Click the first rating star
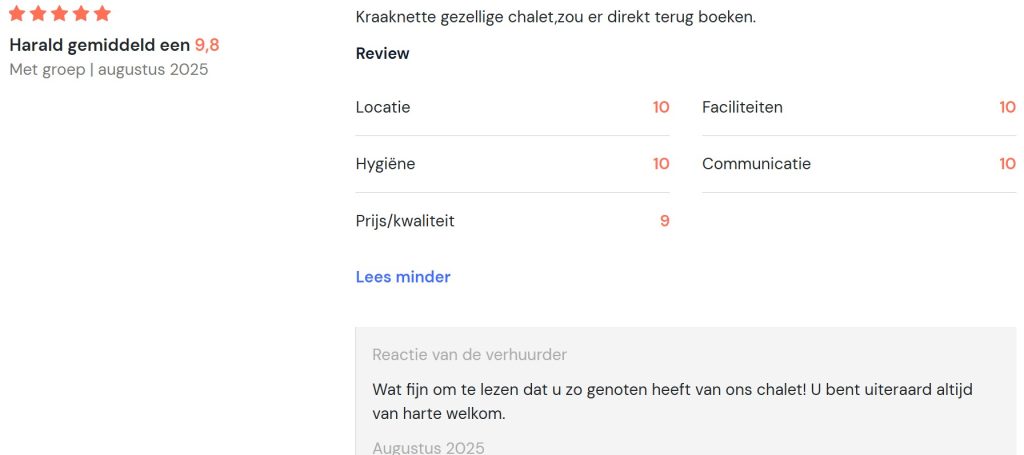 (17, 13)
